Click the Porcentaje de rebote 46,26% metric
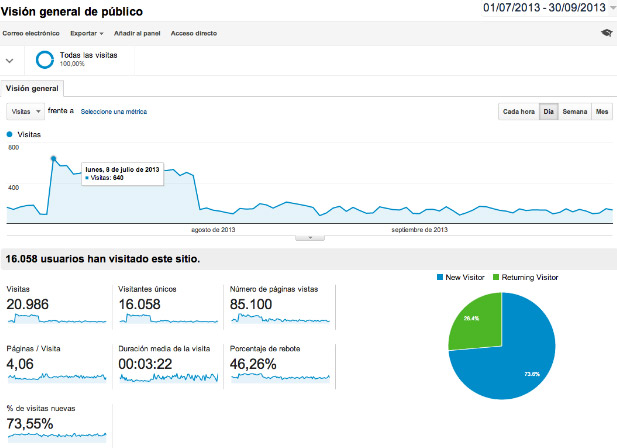The image size is (617, 448). coord(253,364)
